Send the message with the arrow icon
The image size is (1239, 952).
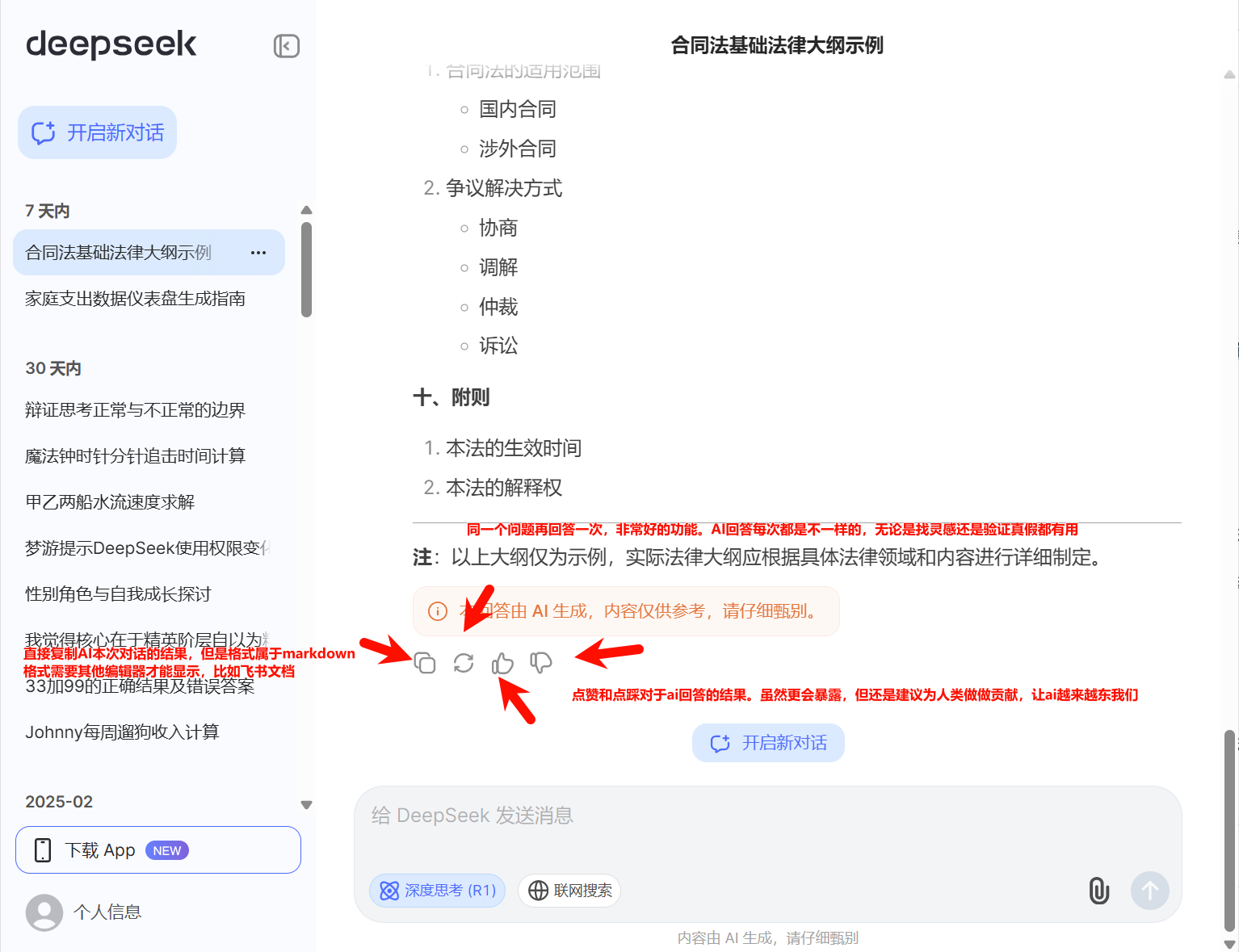click(x=1149, y=891)
